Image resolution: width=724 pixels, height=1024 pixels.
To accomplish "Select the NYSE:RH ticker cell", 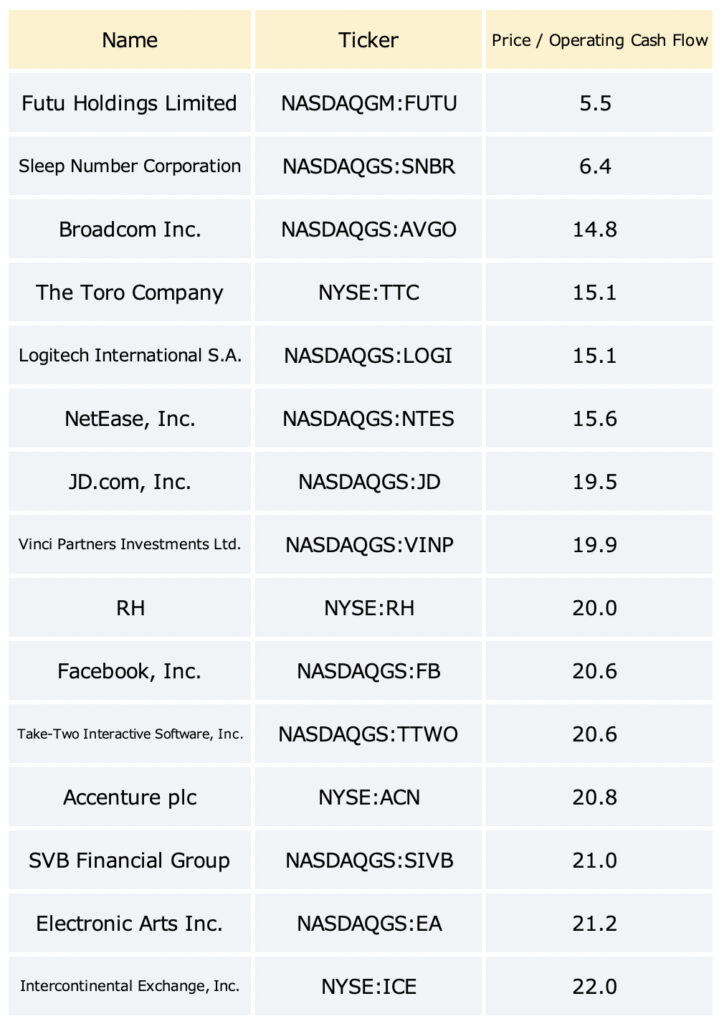I will 368,608.
